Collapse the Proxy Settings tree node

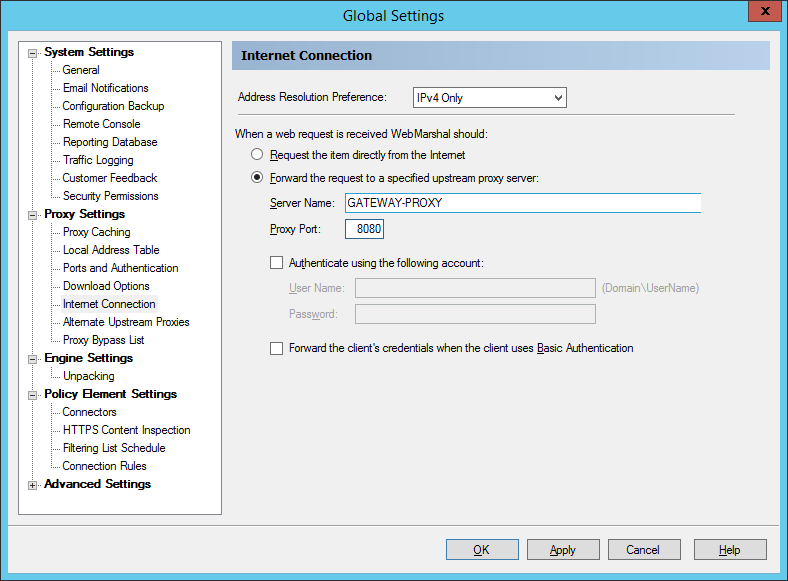click(x=33, y=215)
